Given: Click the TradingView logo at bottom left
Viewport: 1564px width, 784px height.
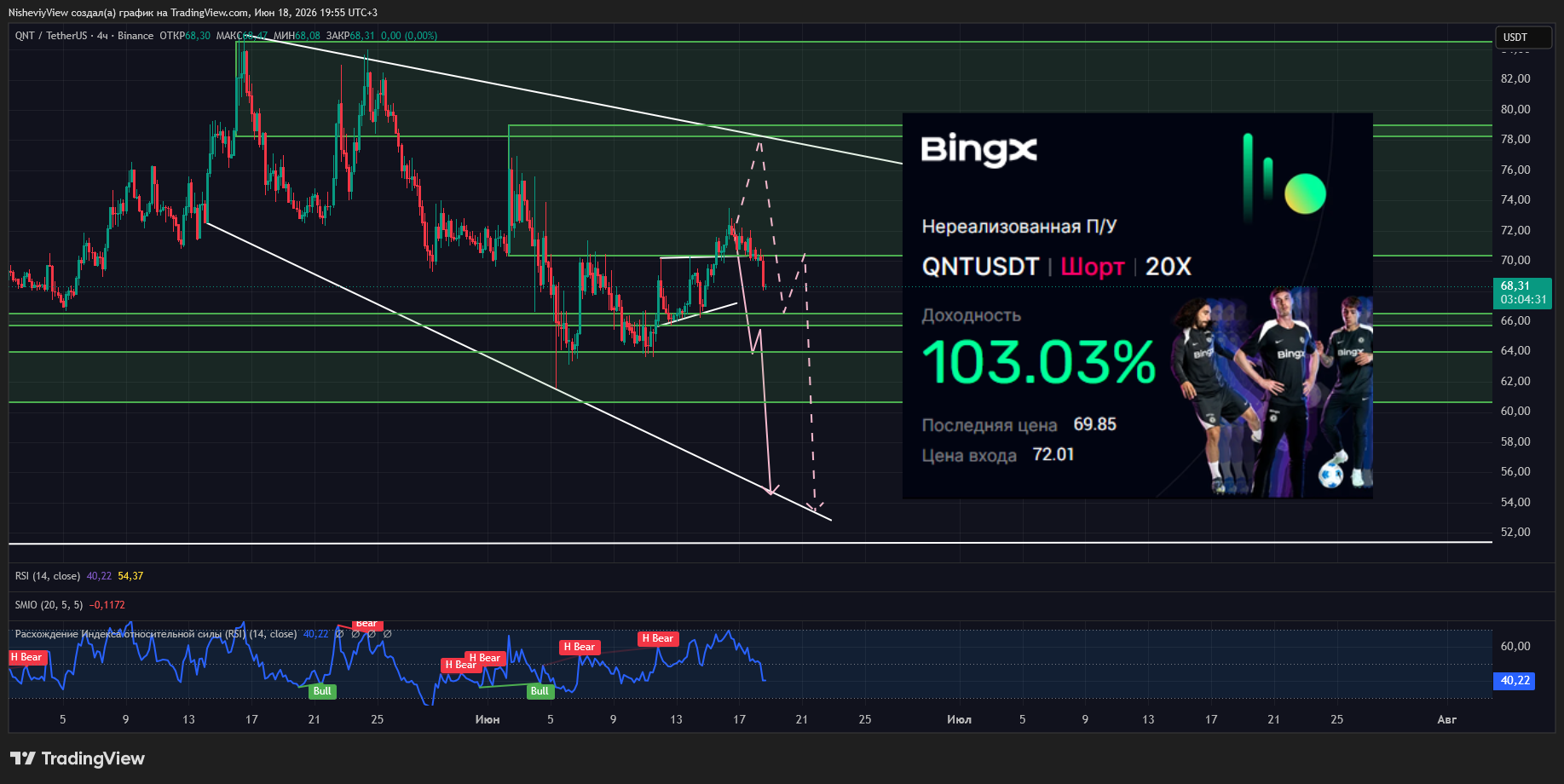Looking at the screenshot, I should pos(78,758).
